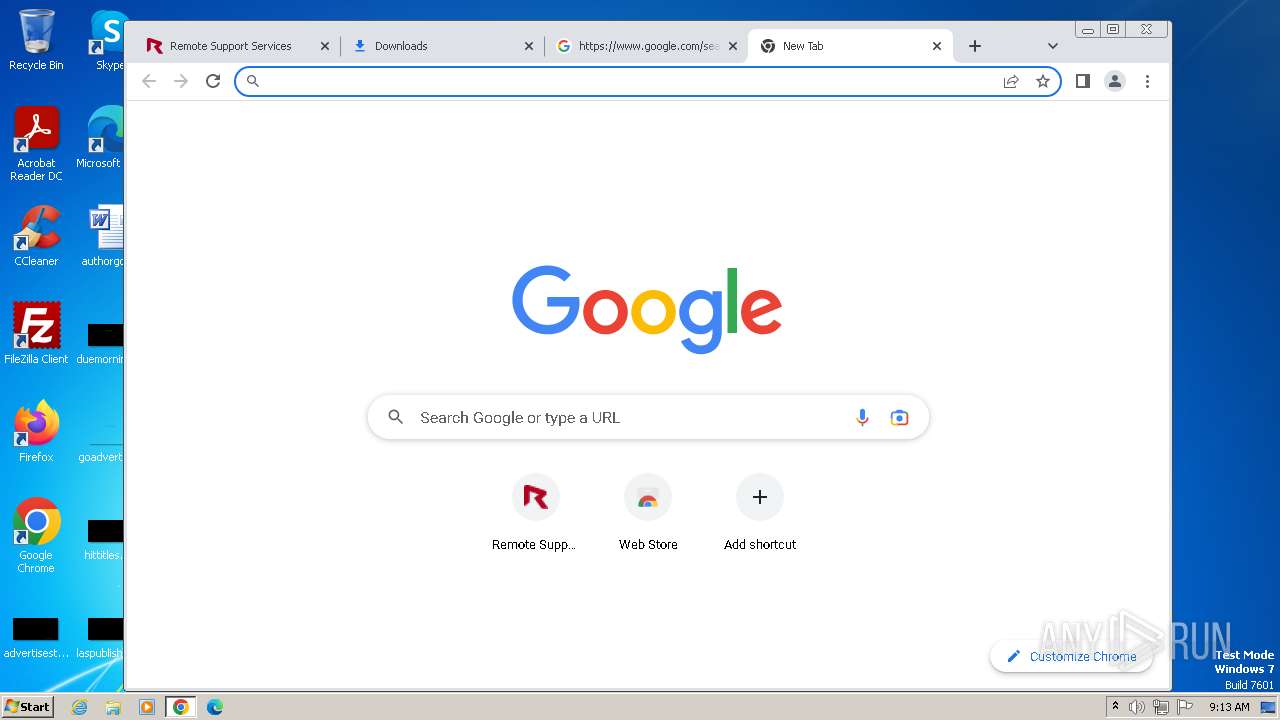This screenshot has width=1280, height=720.
Task: Show hidden system tray icons
Action: coord(1116,707)
